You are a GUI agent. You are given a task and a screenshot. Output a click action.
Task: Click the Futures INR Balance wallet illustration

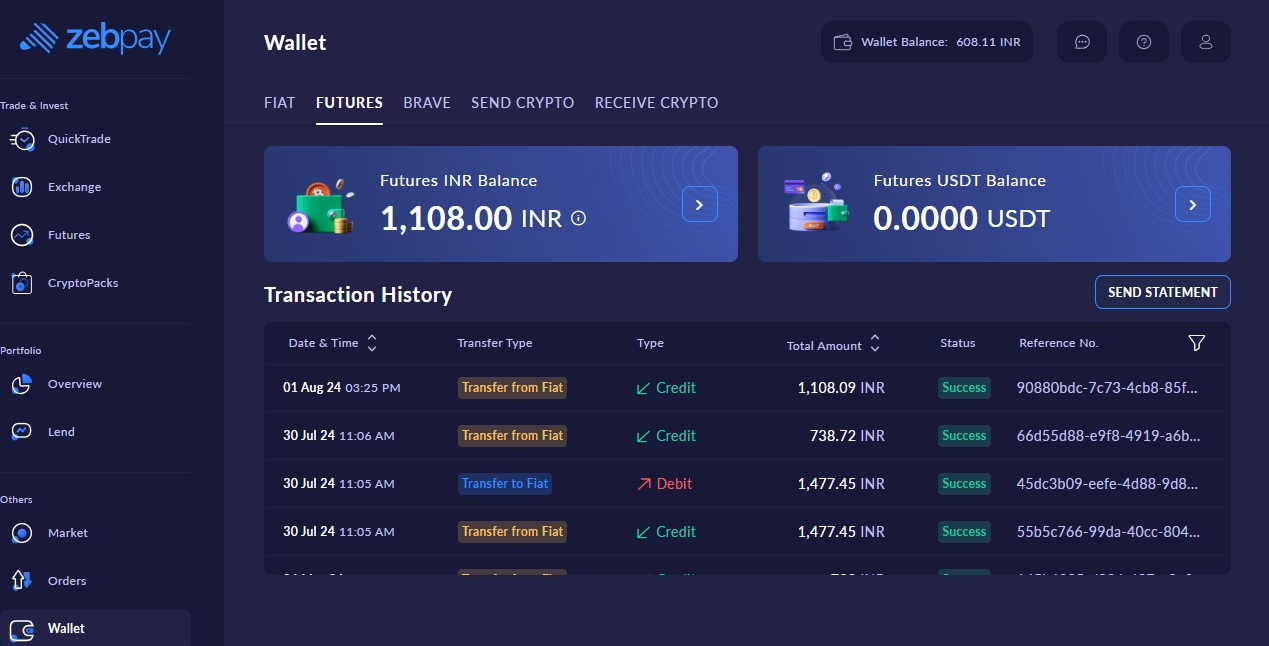coord(319,207)
